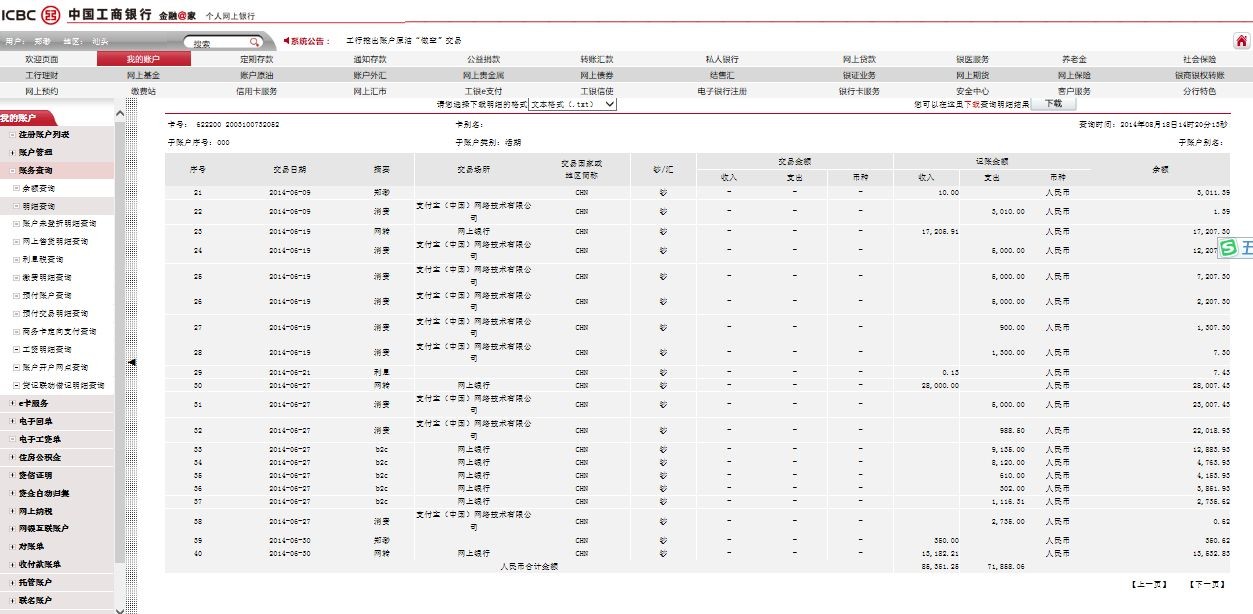
Task: Open the 私人银行 menu item
Action: click(722, 60)
